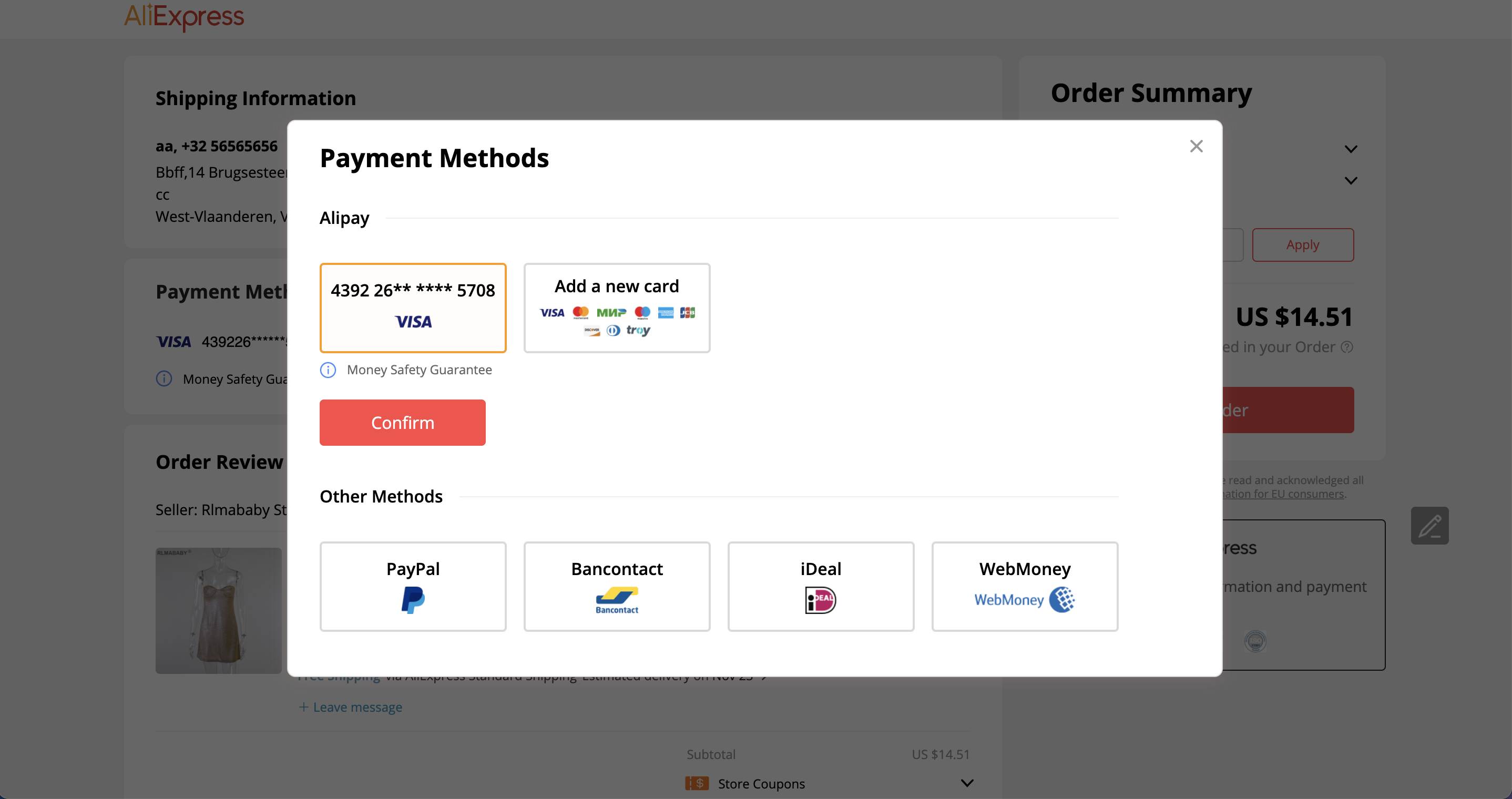Click troy logo in Add new card

point(638,331)
